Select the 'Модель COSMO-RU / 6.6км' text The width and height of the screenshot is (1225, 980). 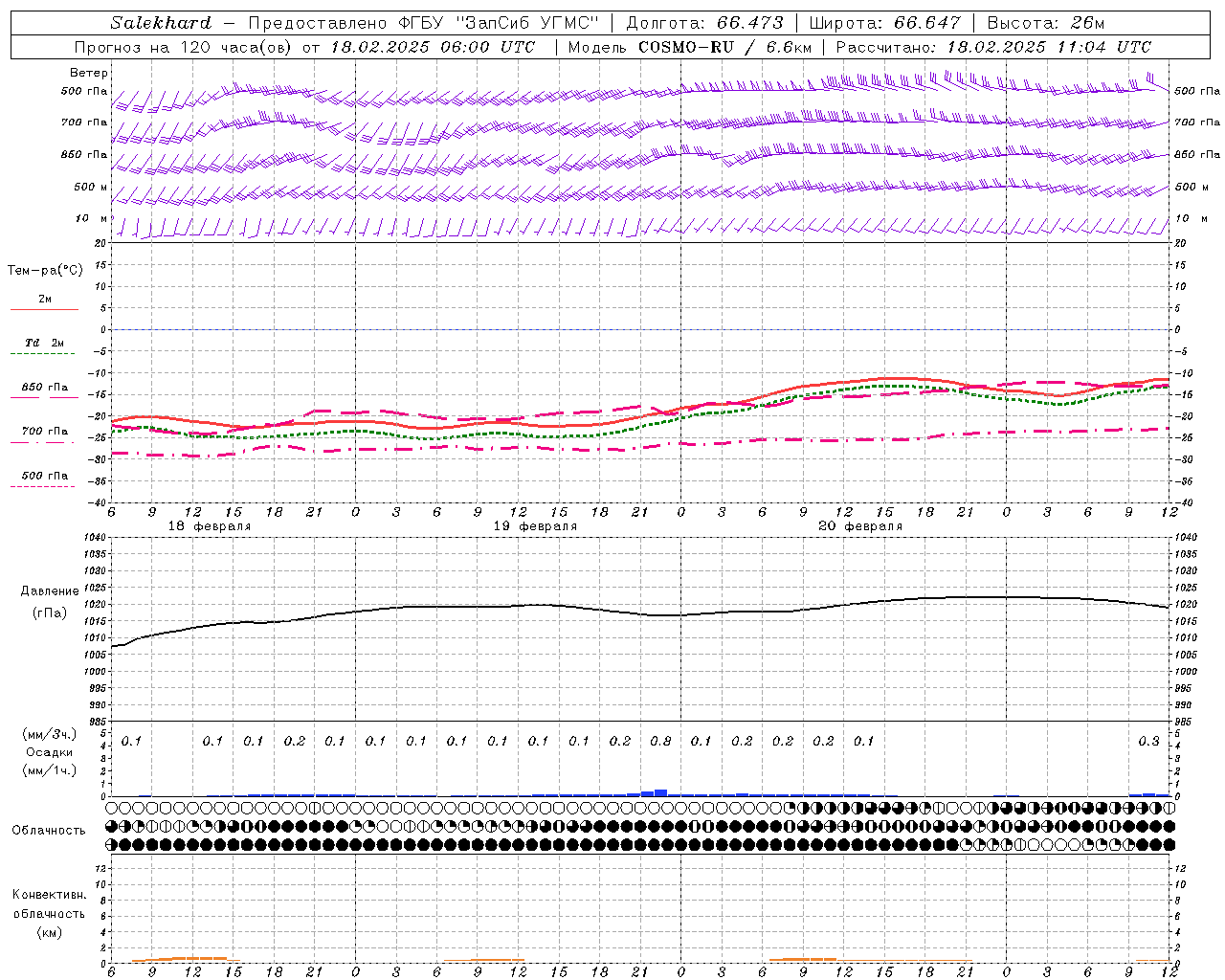pyautogui.click(x=690, y=47)
